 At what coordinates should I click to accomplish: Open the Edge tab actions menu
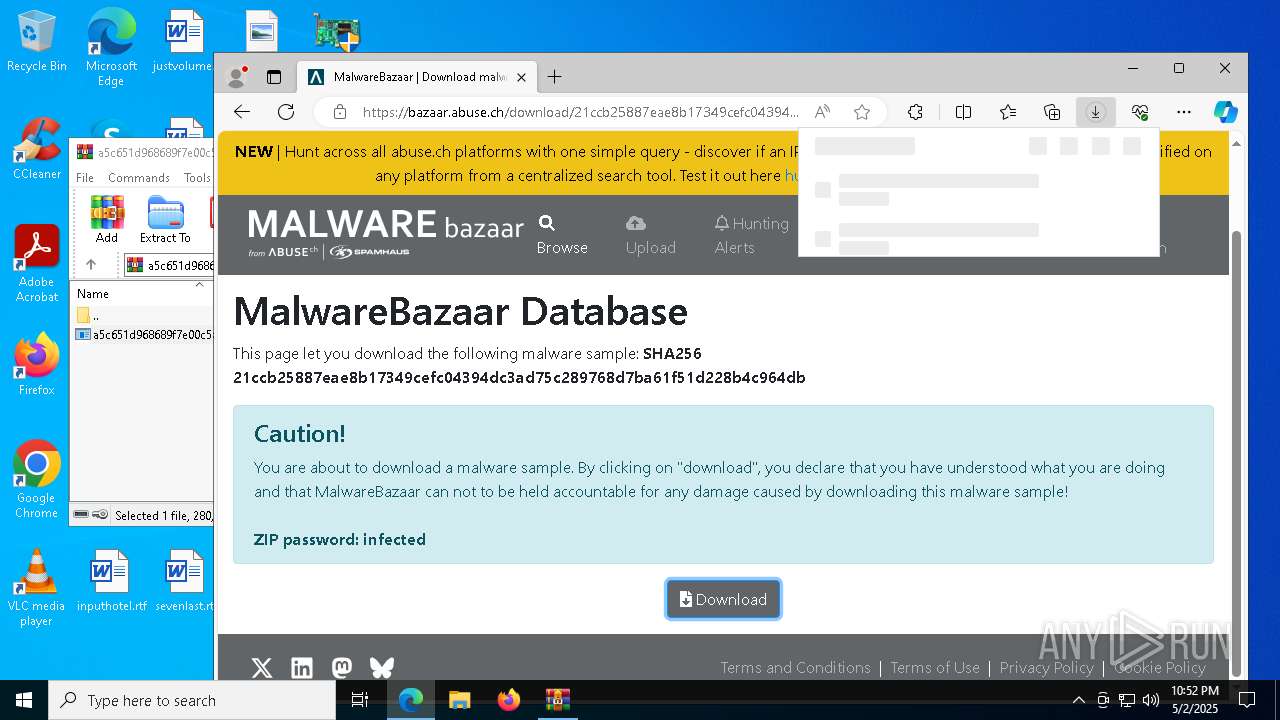pos(274,77)
